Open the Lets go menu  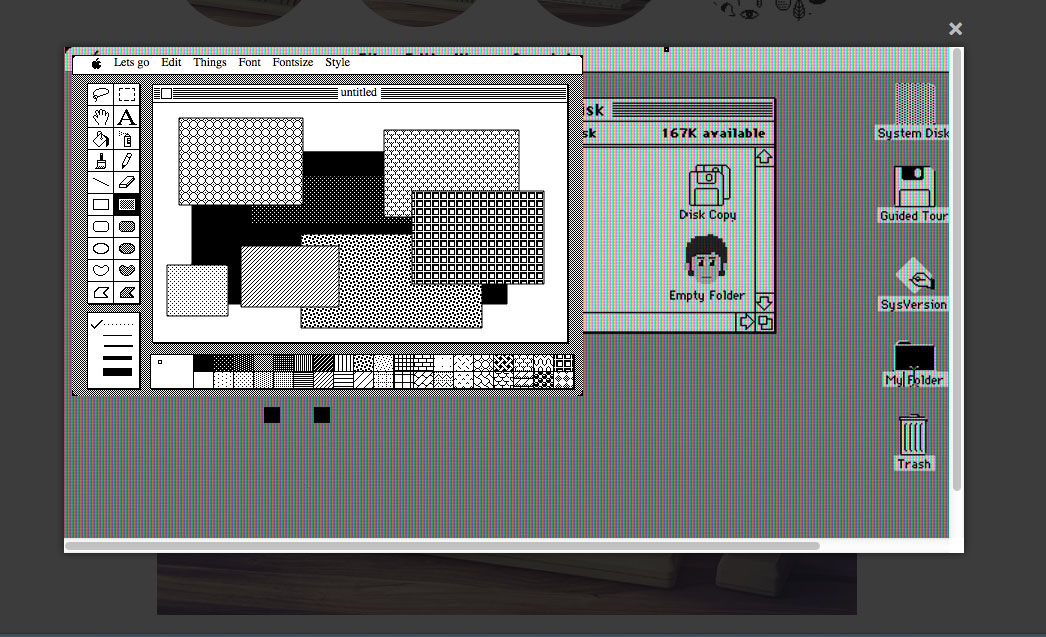131,62
